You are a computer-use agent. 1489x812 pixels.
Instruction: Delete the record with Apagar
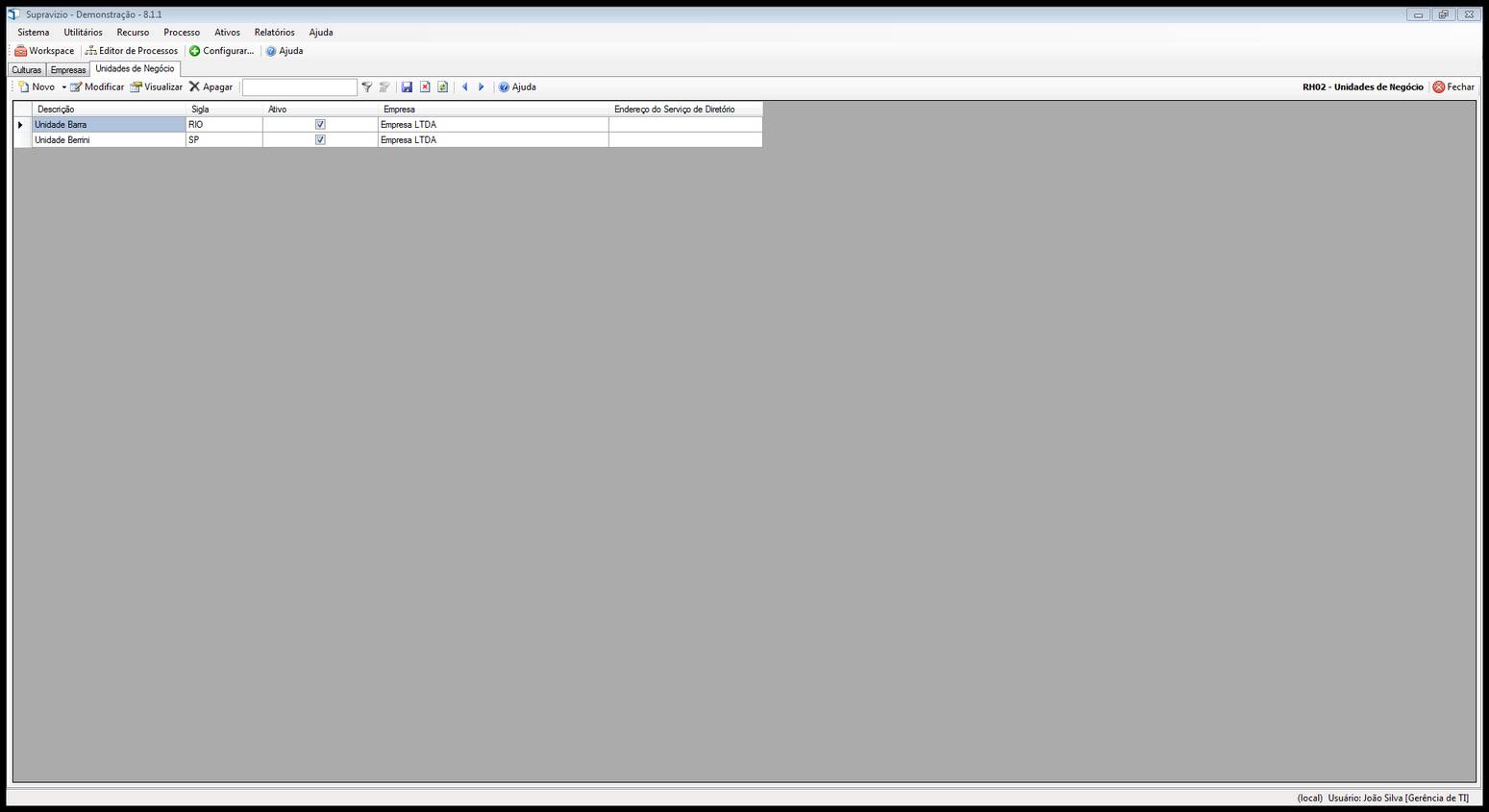pyautogui.click(x=211, y=86)
